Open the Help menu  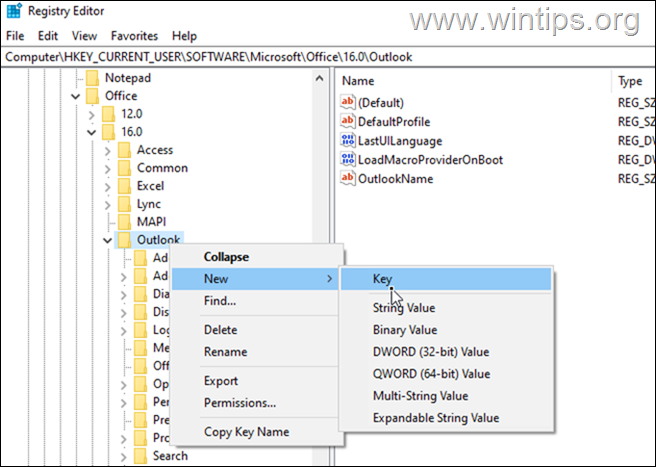(x=184, y=36)
